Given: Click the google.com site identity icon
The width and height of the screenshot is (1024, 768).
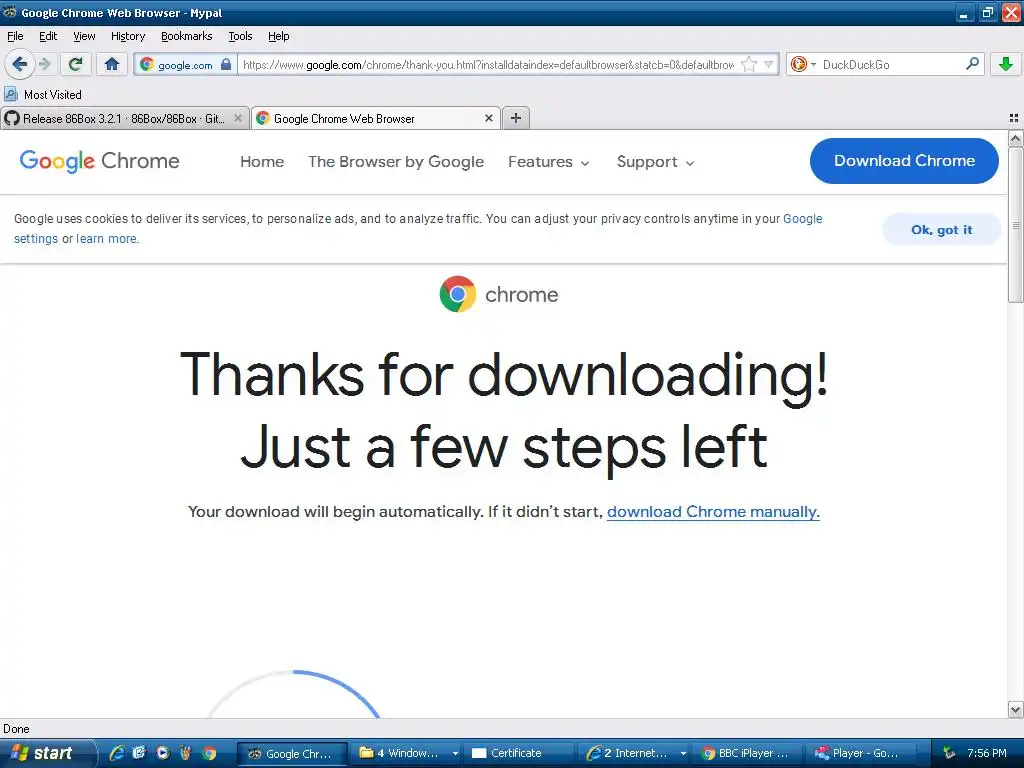Looking at the screenshot, I should (x=147, y=64).
